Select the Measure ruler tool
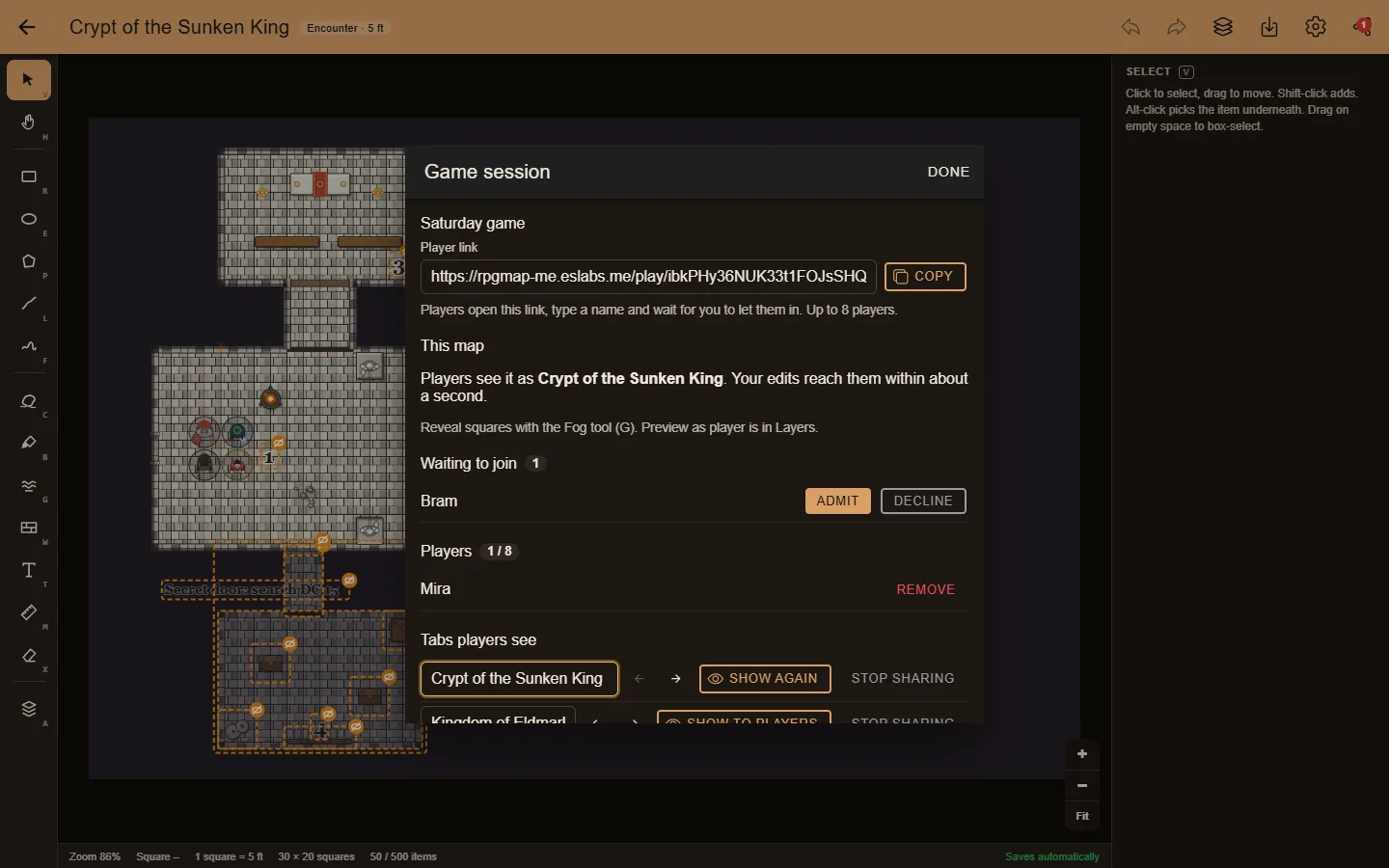1389x868 pixels. [29, 612]
